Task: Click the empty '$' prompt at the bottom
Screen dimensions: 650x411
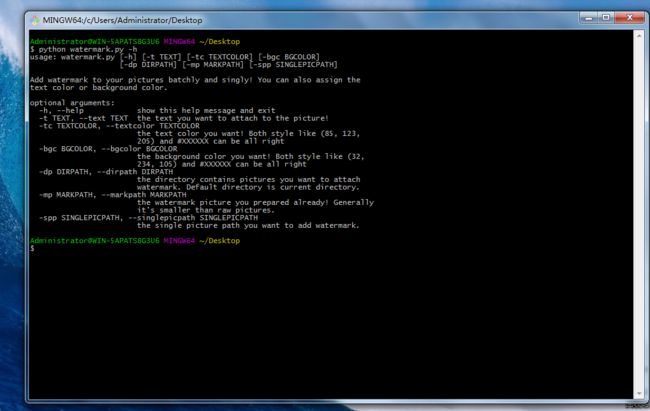Action: tap(32, 248)
